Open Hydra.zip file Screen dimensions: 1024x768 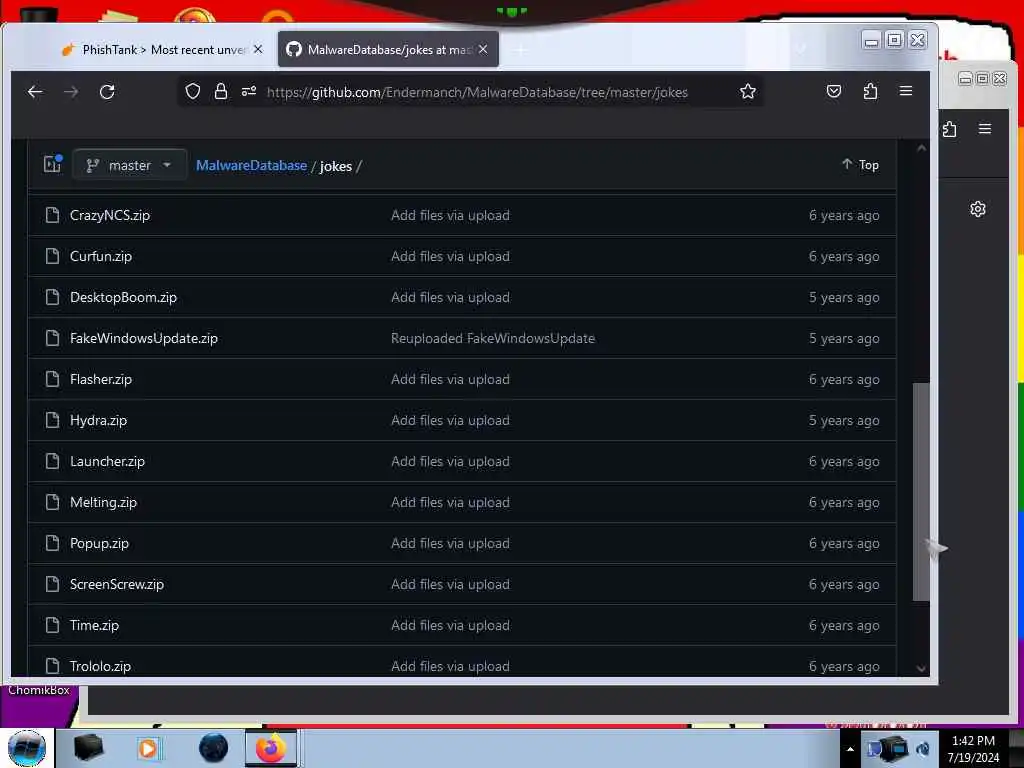coord(99,420)
